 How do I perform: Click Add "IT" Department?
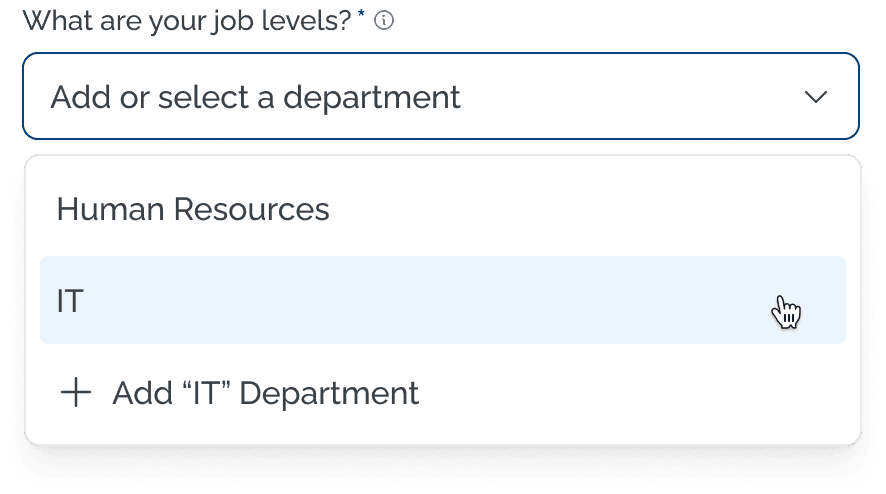point(265,393)
